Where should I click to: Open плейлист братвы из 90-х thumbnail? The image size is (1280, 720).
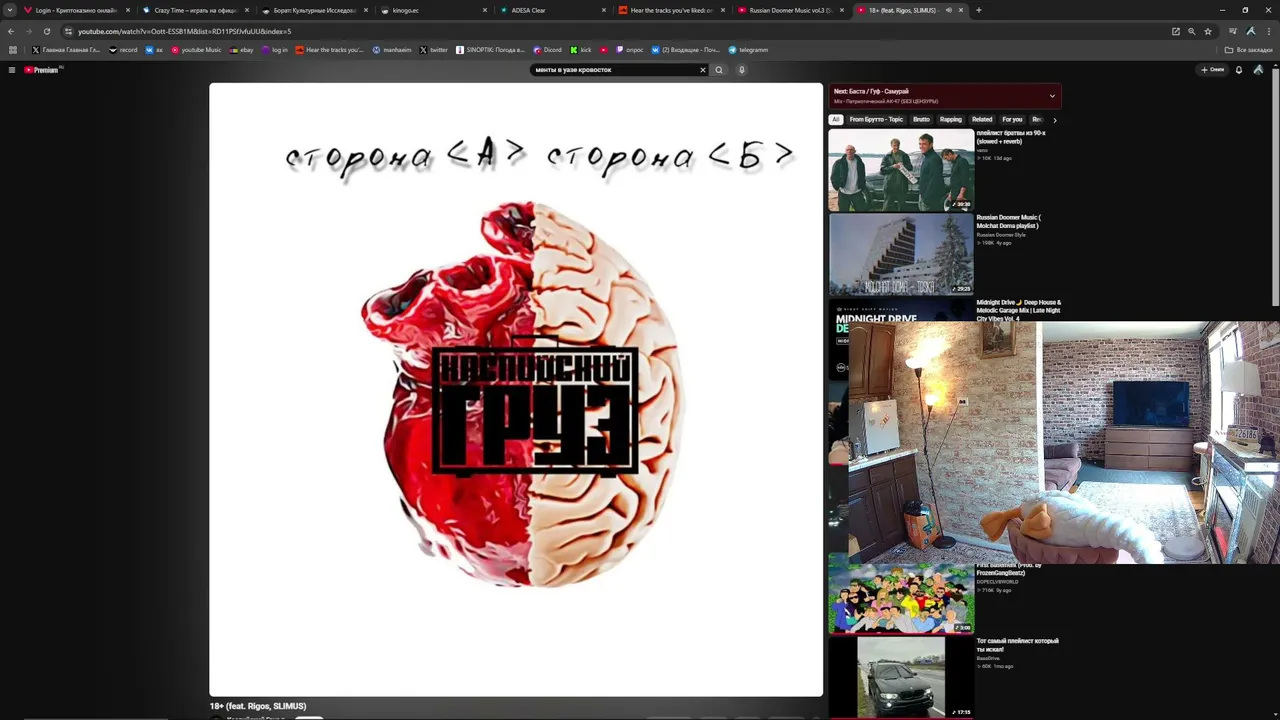click(x=901, y=170)
